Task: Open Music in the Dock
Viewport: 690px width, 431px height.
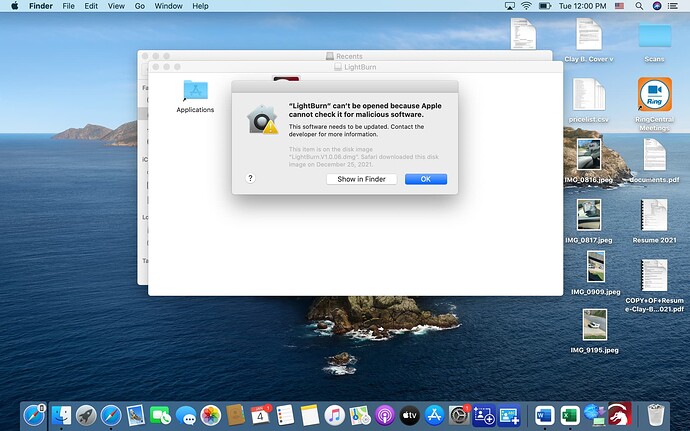Action: point(334,415)
